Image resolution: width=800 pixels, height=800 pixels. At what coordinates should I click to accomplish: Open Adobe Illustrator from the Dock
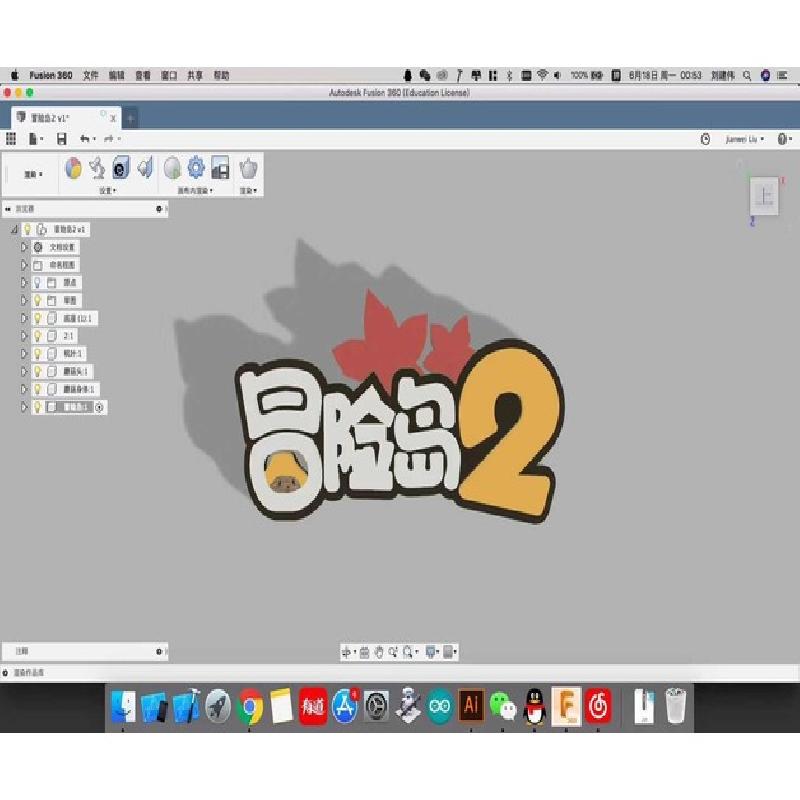click(471, 706)
